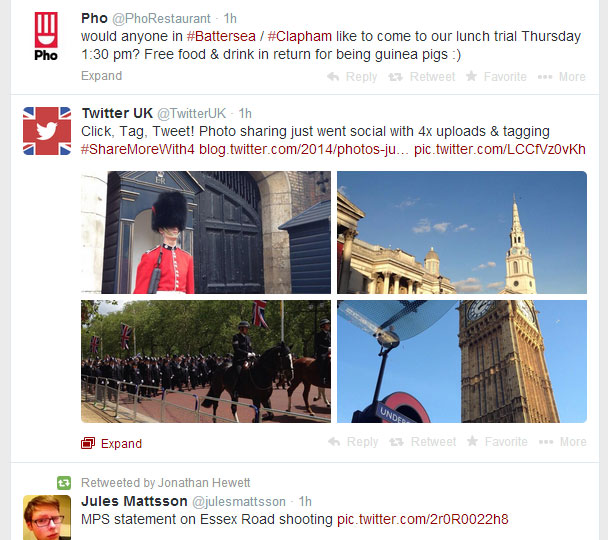The width and height of the screenshot is (608, 540).
Task: Expand the Pho tweet details
Action: [x=102, y=76]
